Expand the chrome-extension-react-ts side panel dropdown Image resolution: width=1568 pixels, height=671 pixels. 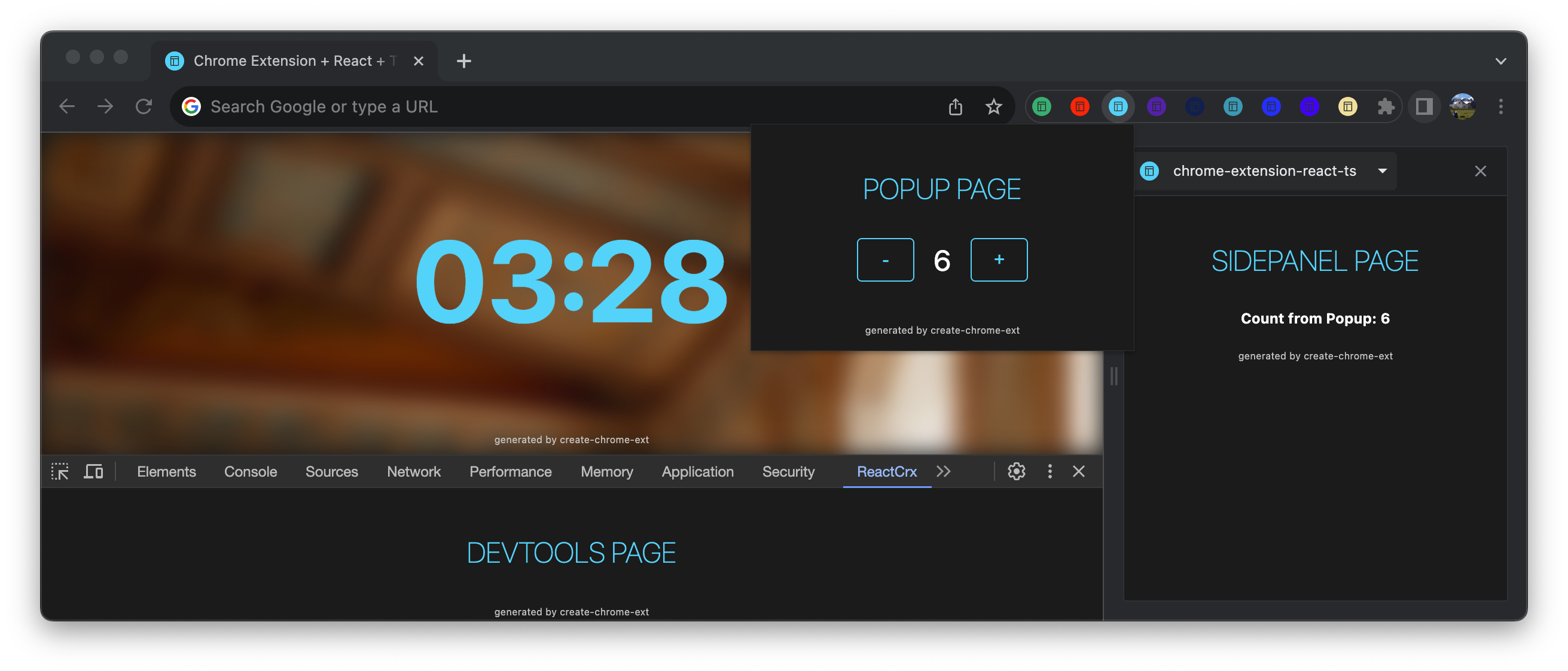point(1383,171)
